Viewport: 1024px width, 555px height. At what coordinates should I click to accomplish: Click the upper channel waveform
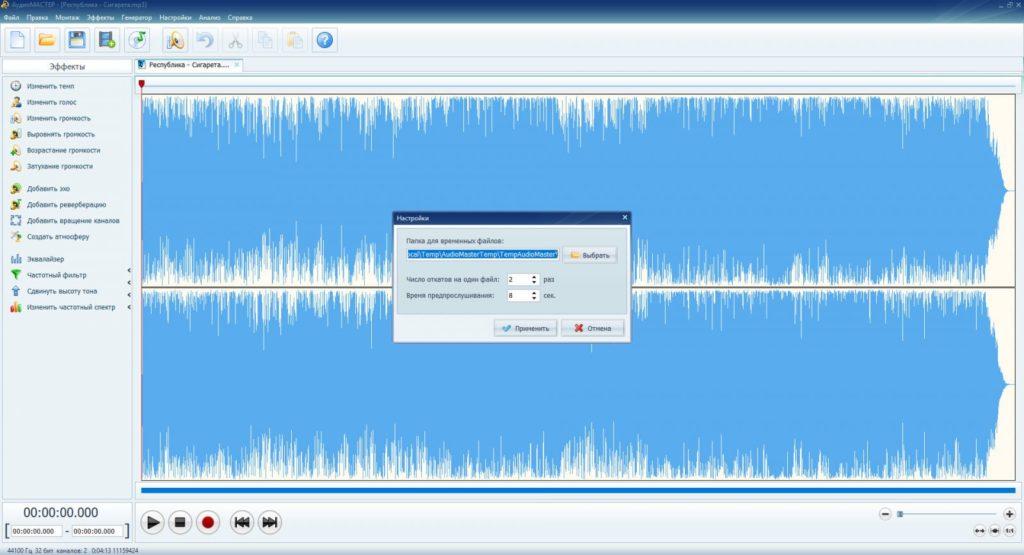coord(578,191)
